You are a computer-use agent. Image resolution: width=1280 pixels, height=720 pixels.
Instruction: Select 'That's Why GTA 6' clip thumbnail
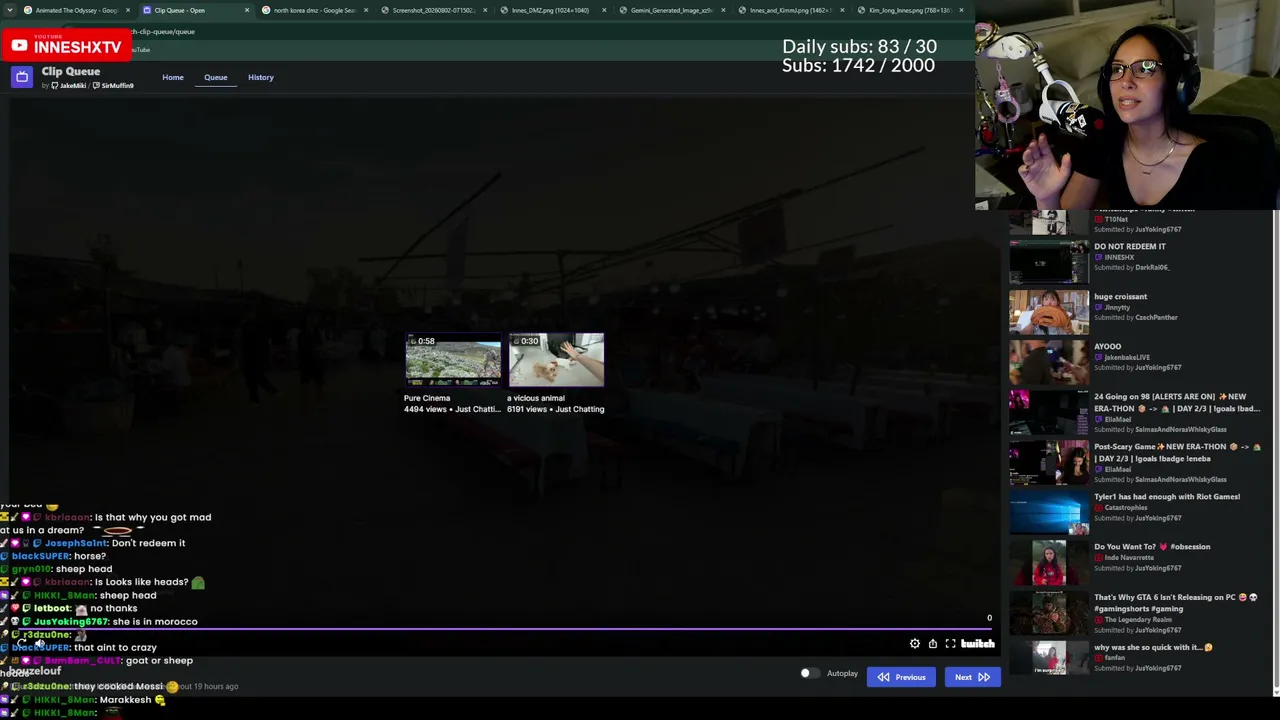tap(1049, 613)
